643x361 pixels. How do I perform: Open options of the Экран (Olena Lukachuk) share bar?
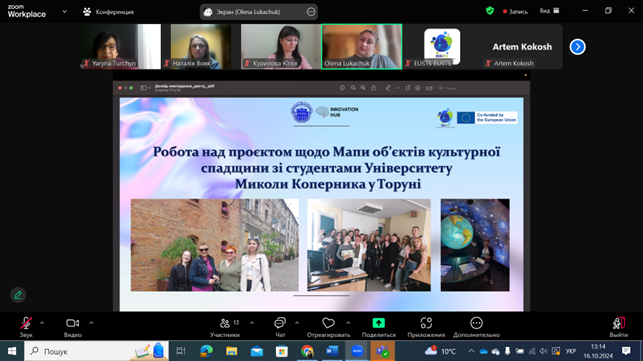point(311,12)
